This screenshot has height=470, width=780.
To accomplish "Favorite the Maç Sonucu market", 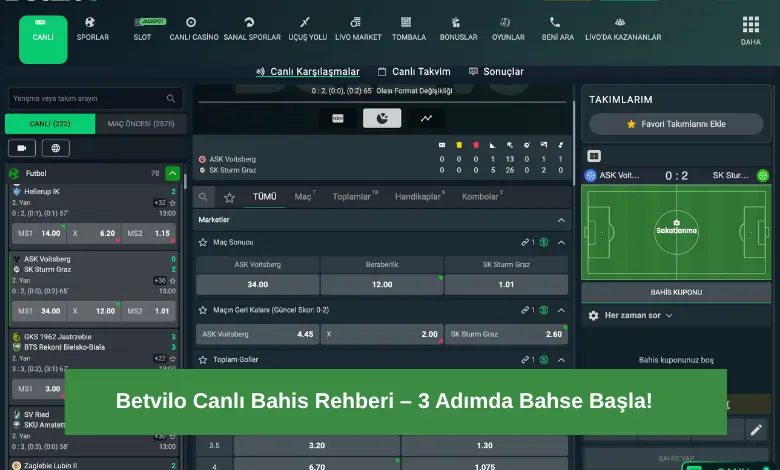I will click(203, 242).
